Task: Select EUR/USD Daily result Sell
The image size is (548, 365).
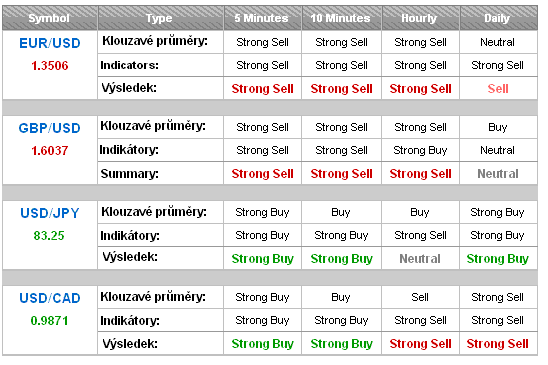Action: [498, 89]
